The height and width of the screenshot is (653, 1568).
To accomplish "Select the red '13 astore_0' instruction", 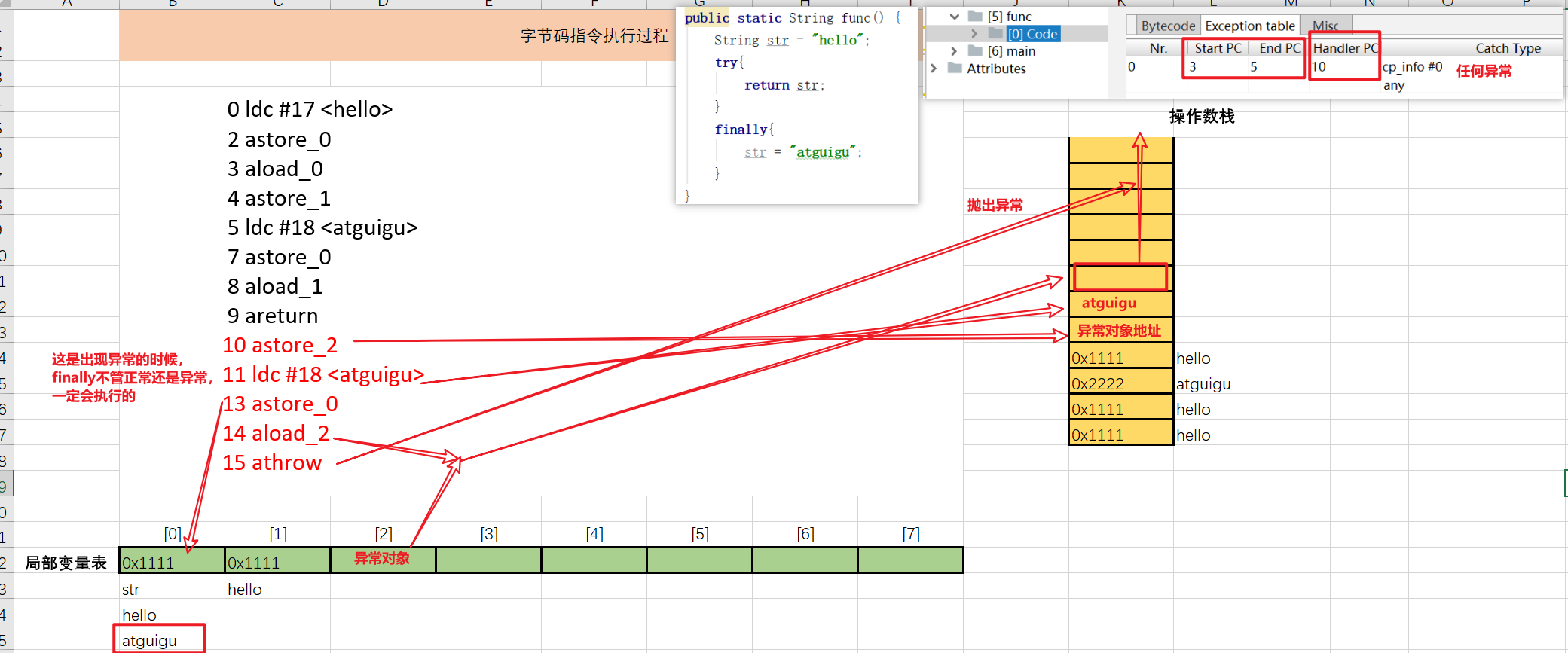I will click(x=280, y=404).
